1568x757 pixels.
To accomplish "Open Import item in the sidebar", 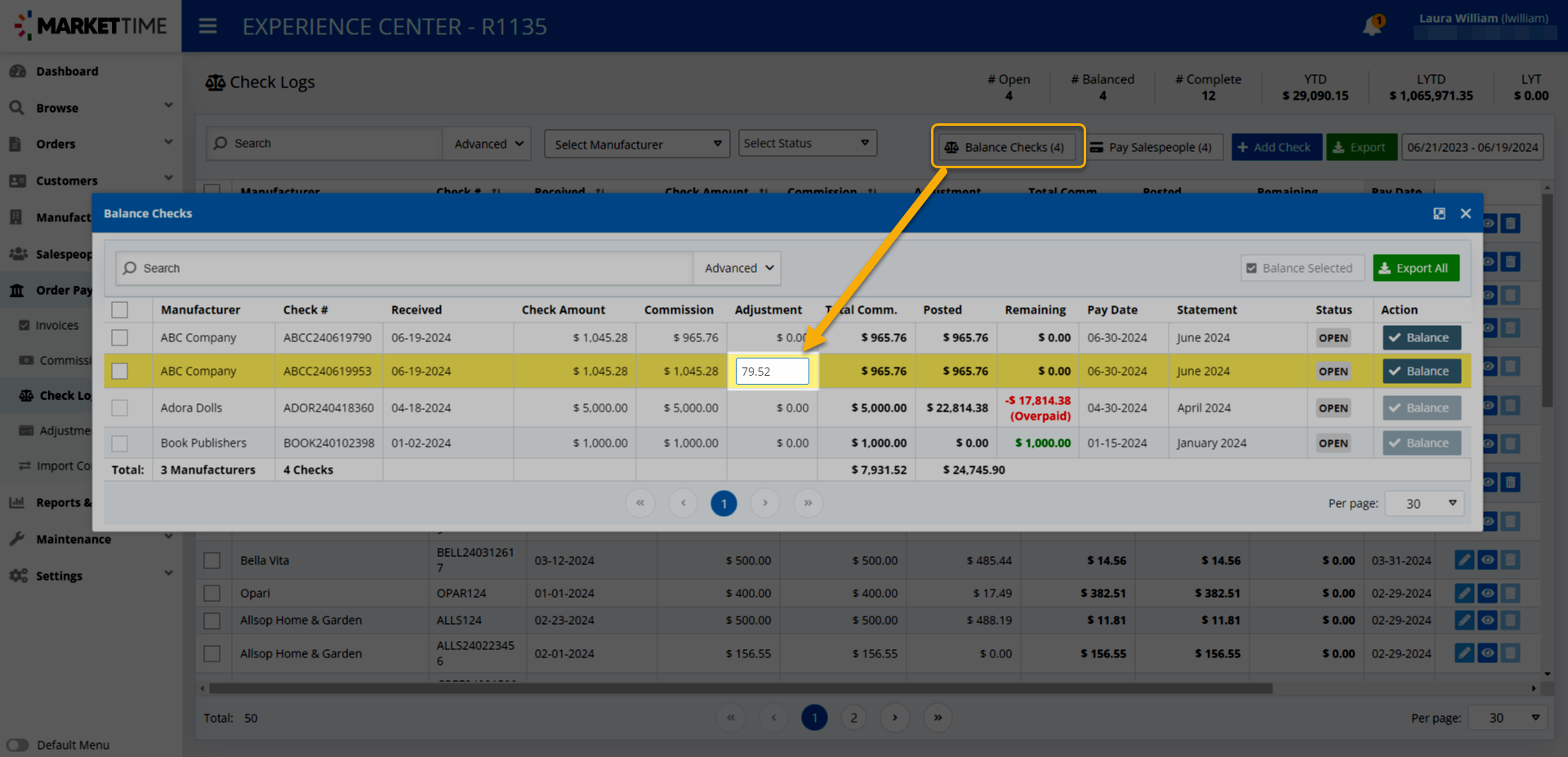I will pos(54,465).
